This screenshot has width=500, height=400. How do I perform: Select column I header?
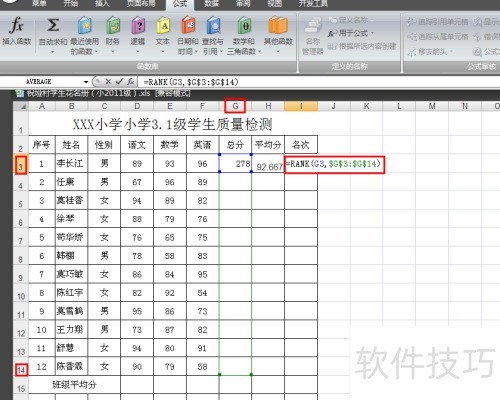[301, 106]
